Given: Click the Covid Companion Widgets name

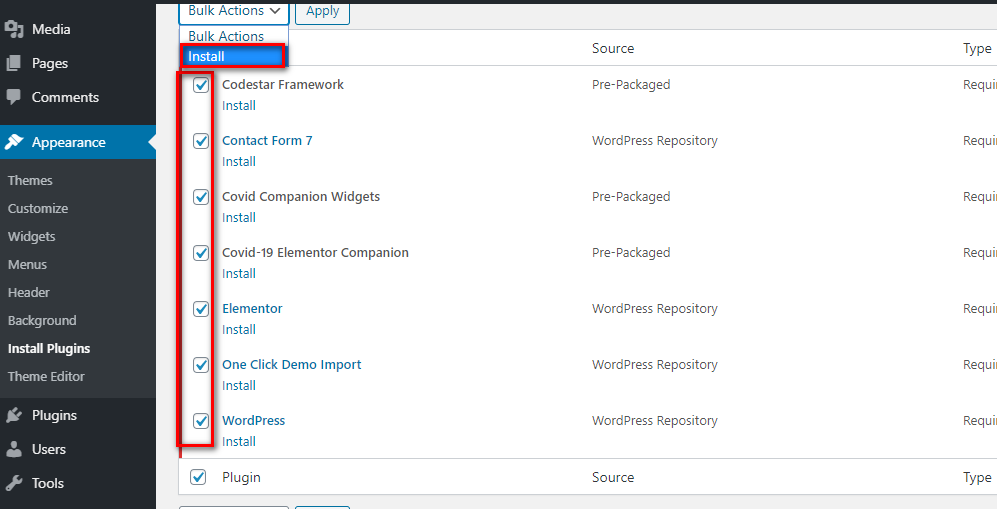Looking at the screenshot, I should tap(301, 197).
